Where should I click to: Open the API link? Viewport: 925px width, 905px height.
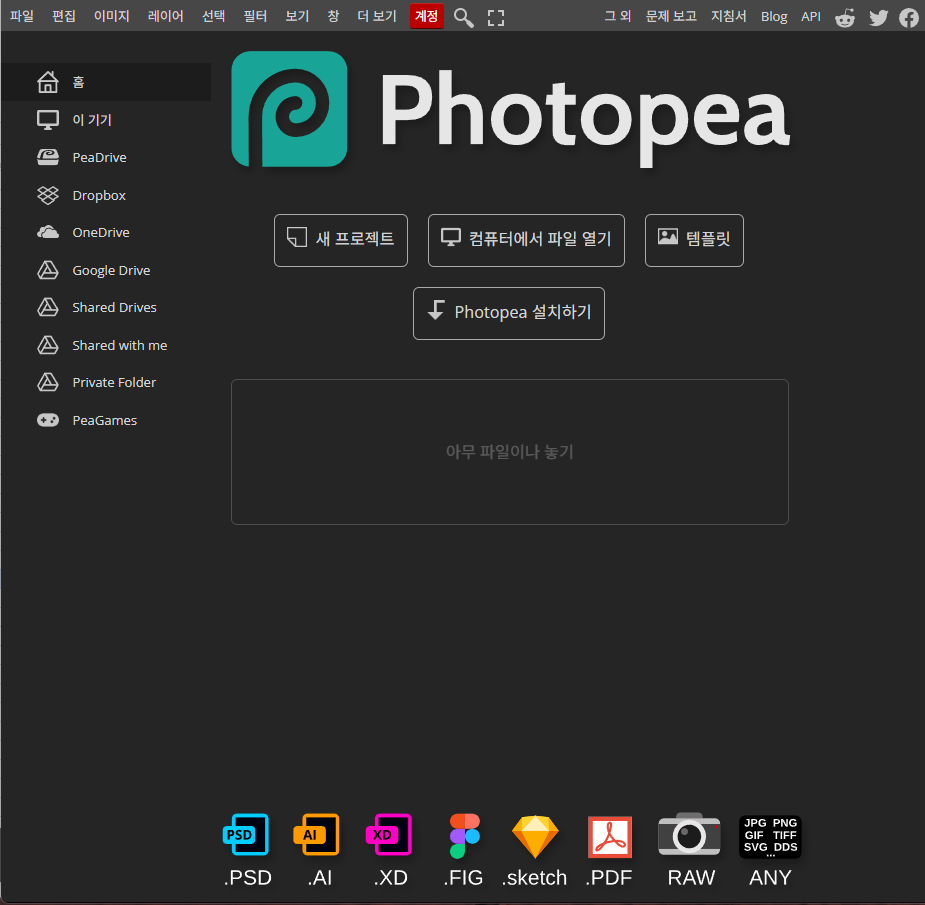(811, 17)
